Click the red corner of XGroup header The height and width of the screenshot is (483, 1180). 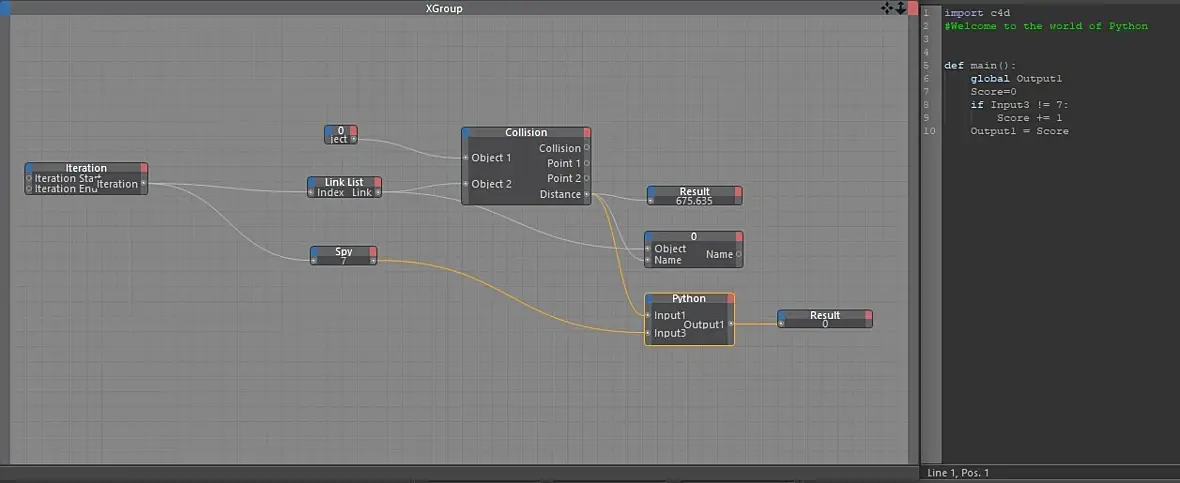pyautogui.click(x=913, y=8)
